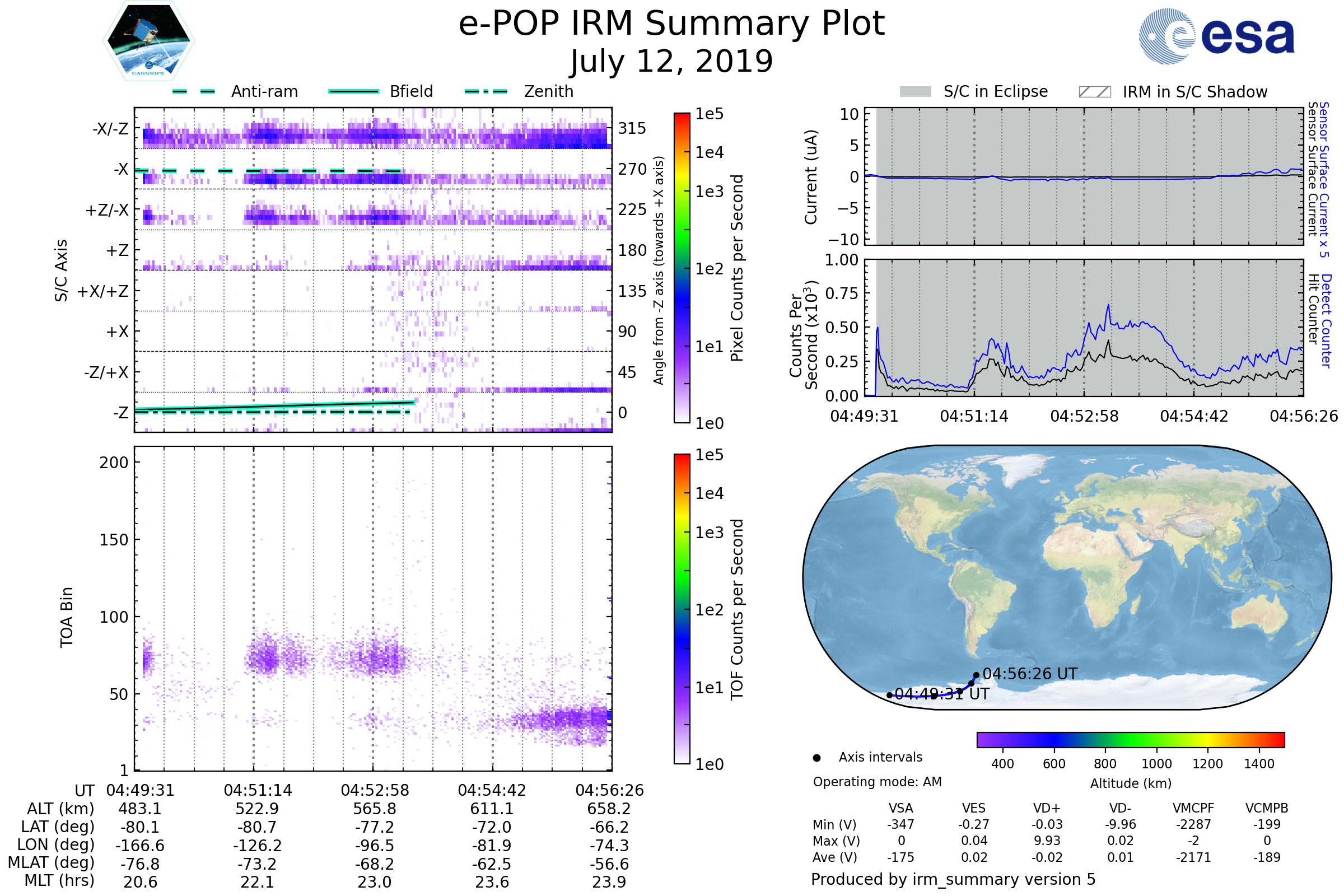
Task: Click the 04:56:26 UT map track endpoint
Action: tap(976, 675)
